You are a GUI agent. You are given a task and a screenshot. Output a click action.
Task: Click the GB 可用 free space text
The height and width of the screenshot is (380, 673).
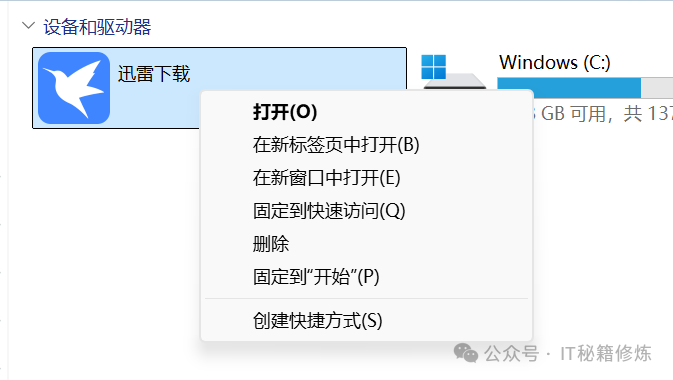point(576,114)
